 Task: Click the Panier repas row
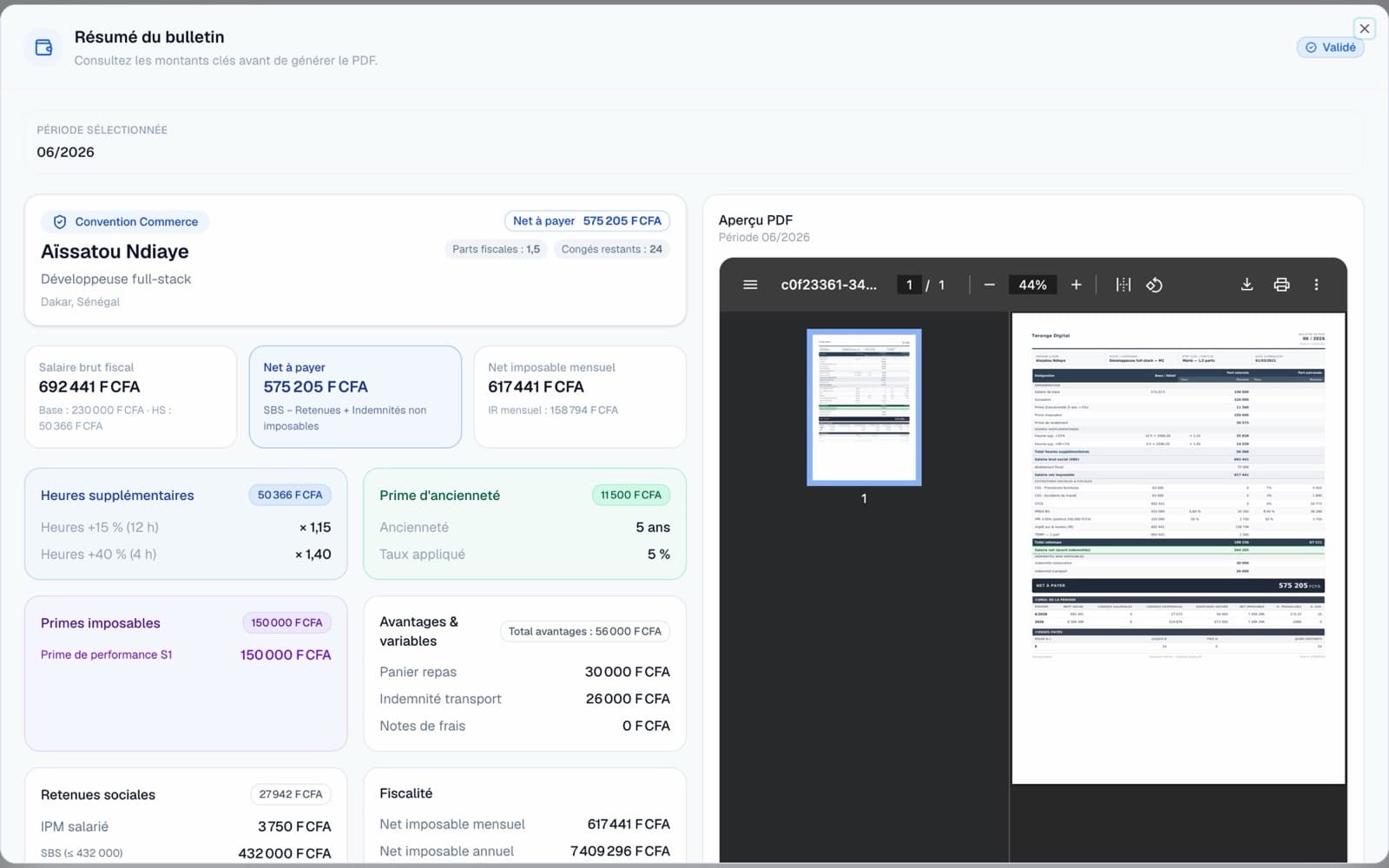coord(524,672)
